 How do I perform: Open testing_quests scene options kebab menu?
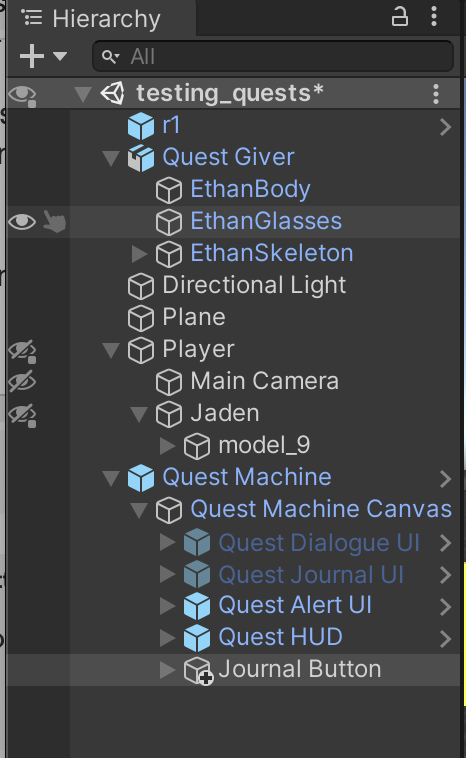(x=436, y=94)
